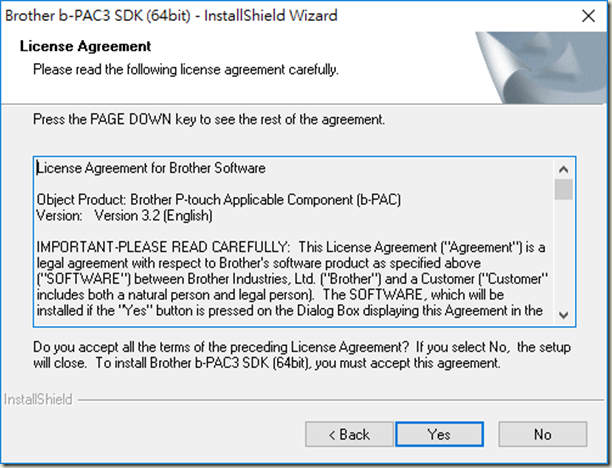
Task: Go to previous step with Back button
Action: coord(349,434)
